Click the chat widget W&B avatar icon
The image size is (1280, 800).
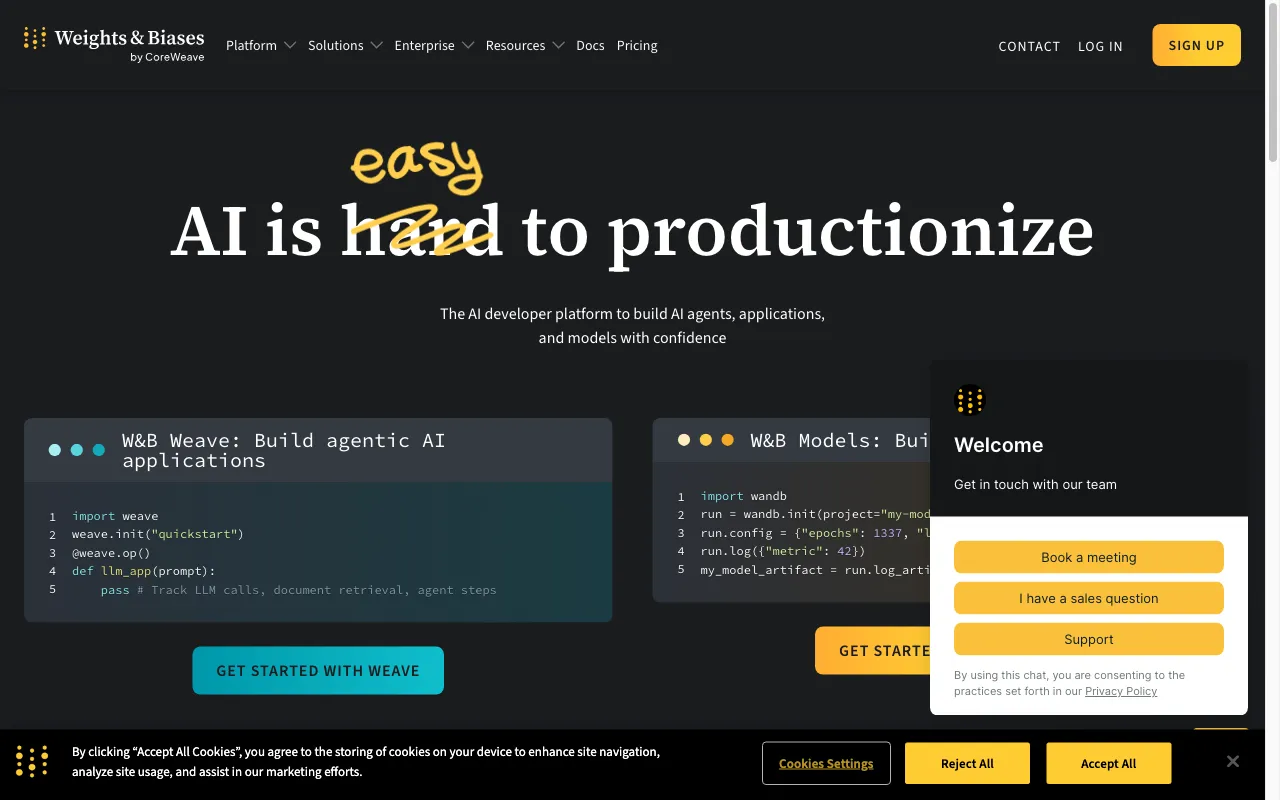point(970,400)
